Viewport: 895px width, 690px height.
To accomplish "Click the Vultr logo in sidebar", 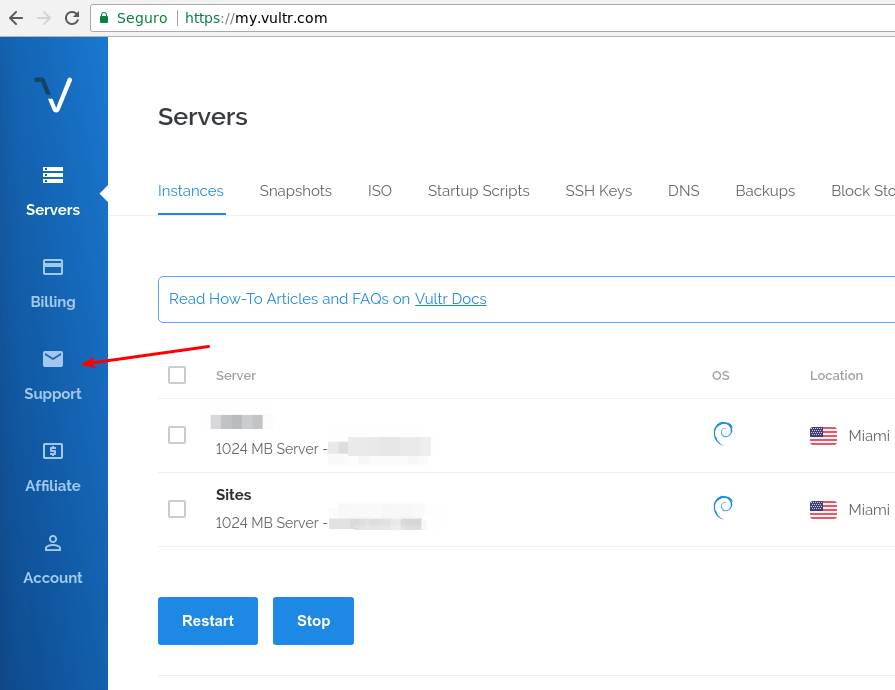I will click(x=53, y=94).
